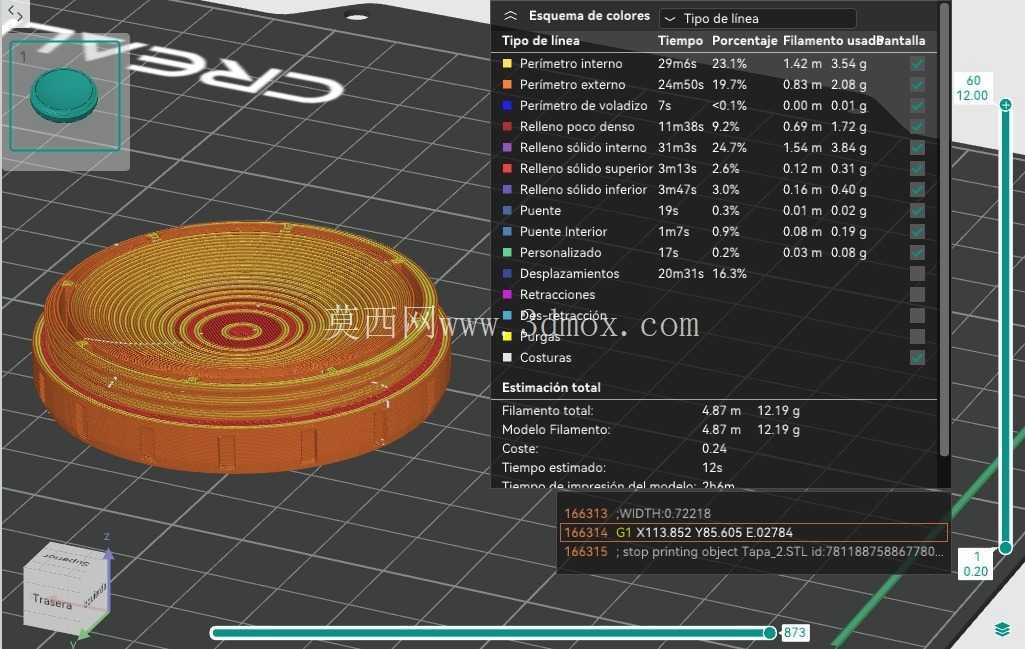Viewport: 1025px width, 649px height.
Task: Click the Desplazamientos time 20m31s
Action: point(681,273)
